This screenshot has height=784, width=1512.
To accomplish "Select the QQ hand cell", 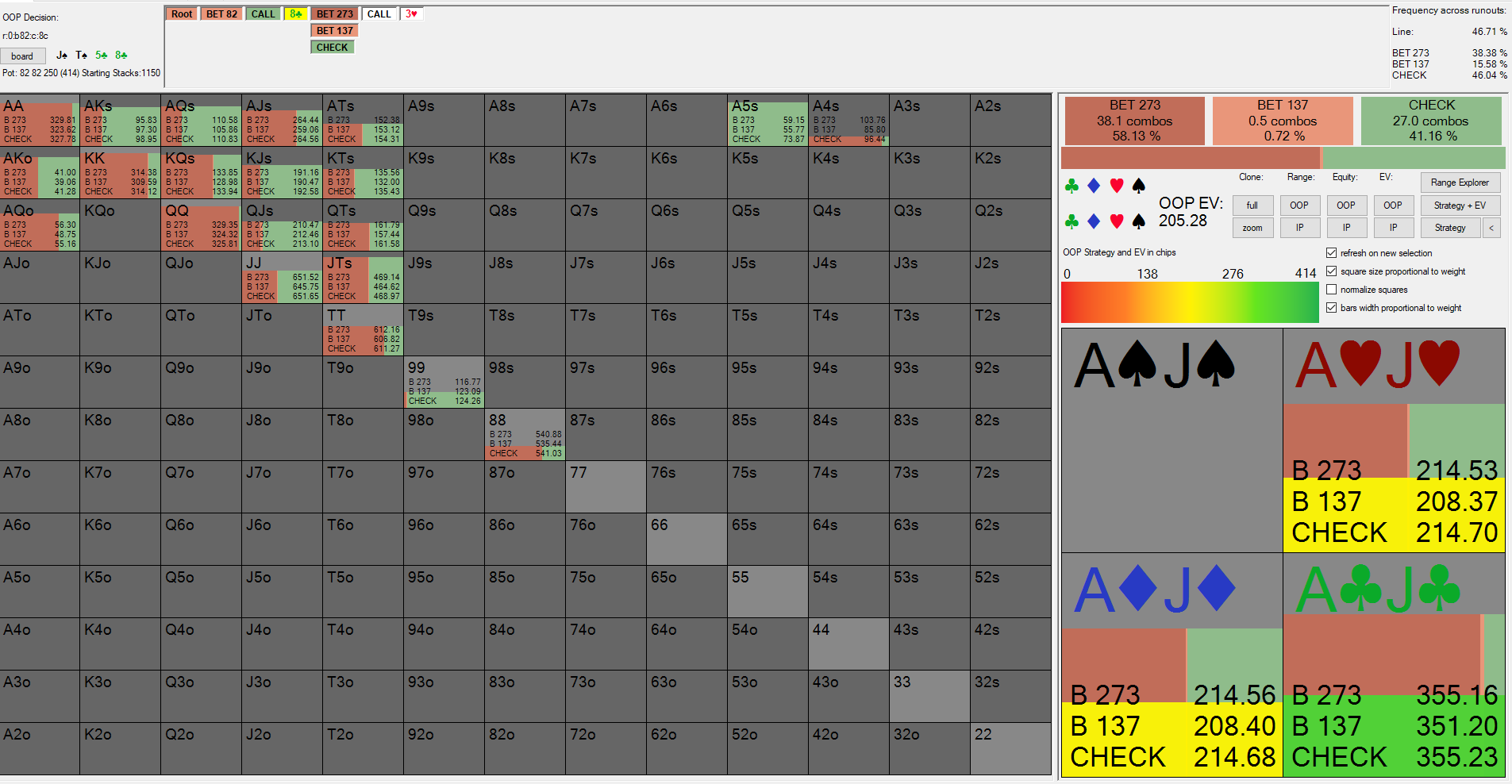I will pos(202,225).
